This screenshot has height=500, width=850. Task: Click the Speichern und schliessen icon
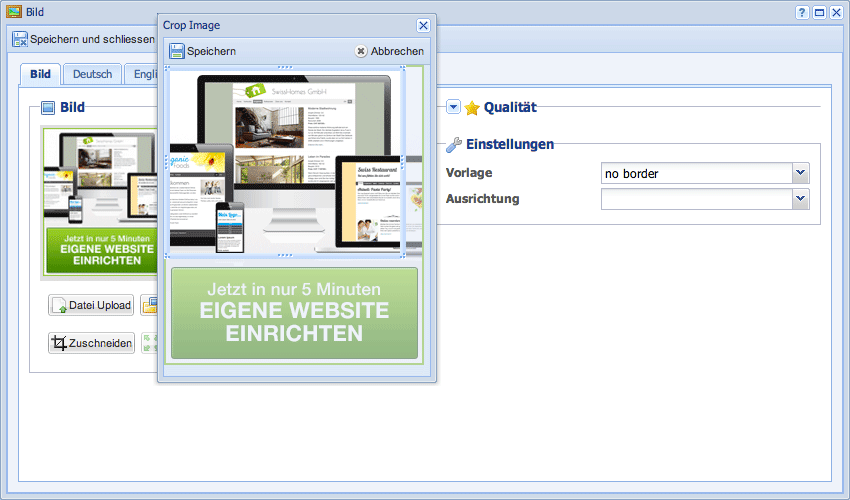coord(20,40)
